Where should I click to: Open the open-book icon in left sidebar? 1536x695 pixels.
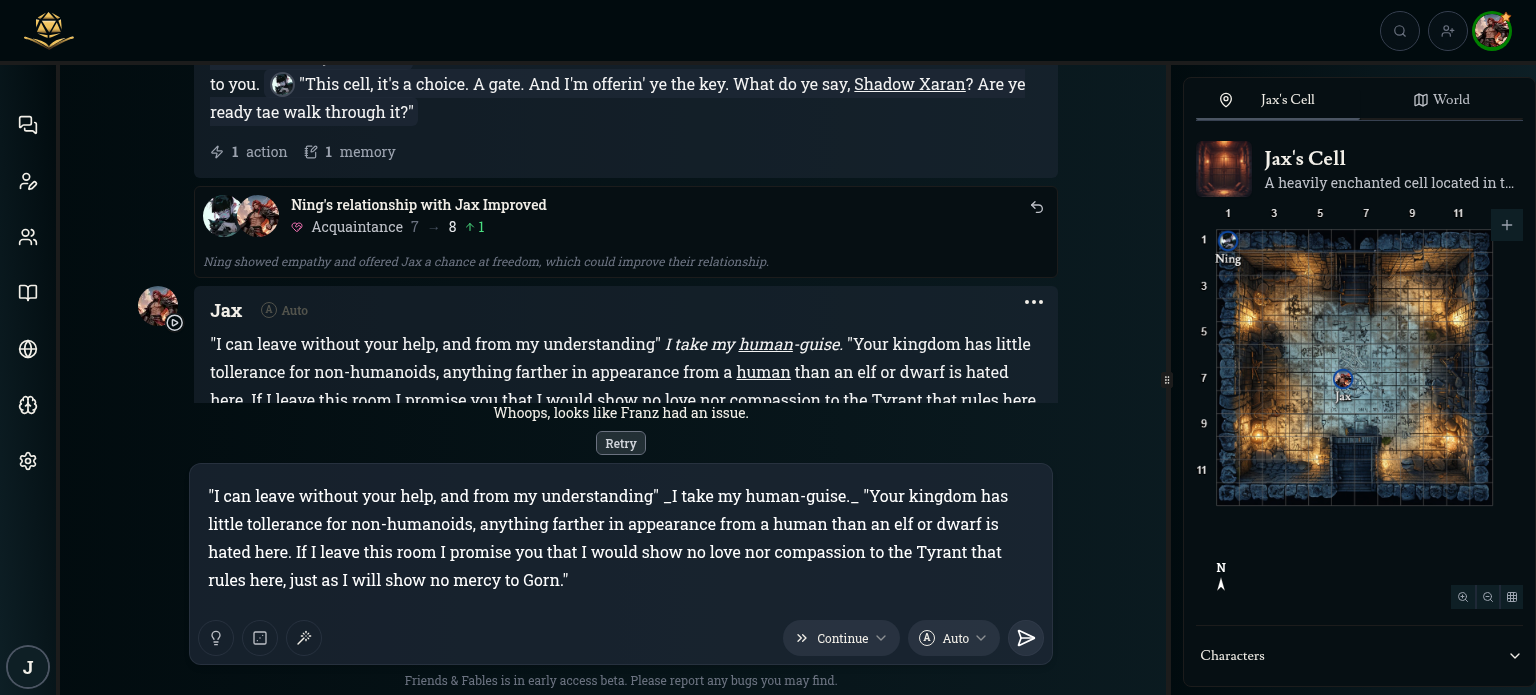click(28, 293)
